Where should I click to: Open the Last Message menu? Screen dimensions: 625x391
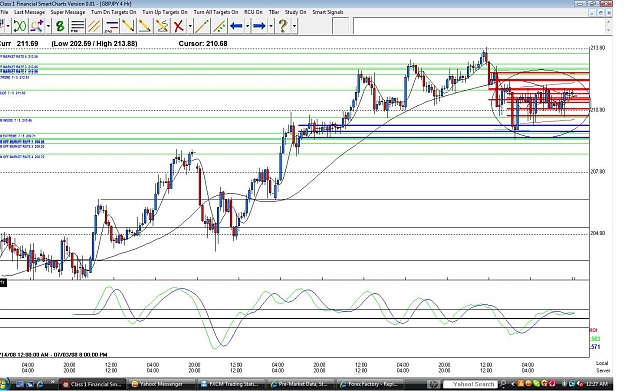[x=29, y=12]
